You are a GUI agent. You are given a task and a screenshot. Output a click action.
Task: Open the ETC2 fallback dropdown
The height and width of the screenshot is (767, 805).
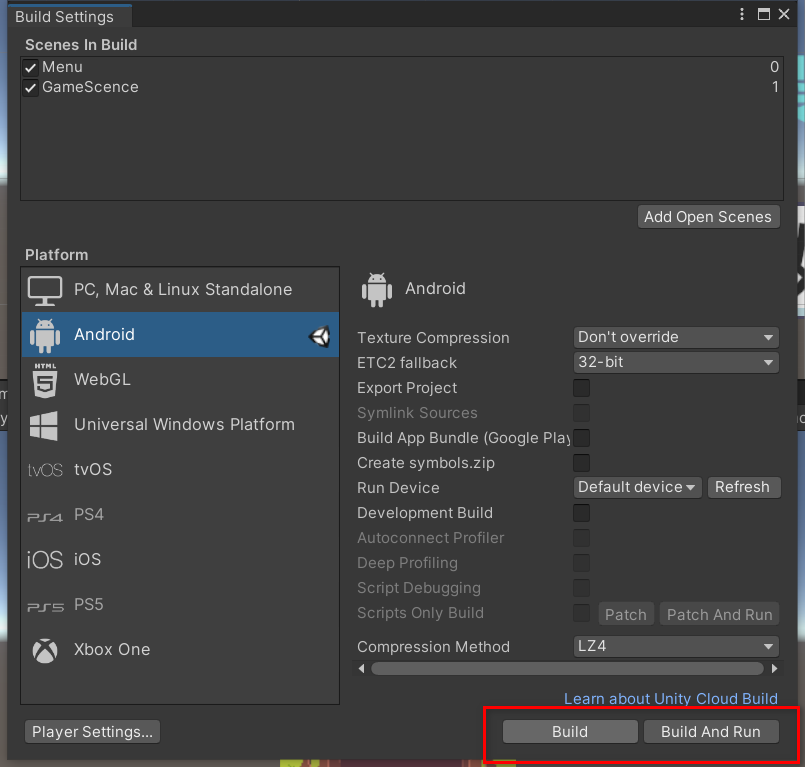point(676,362)
